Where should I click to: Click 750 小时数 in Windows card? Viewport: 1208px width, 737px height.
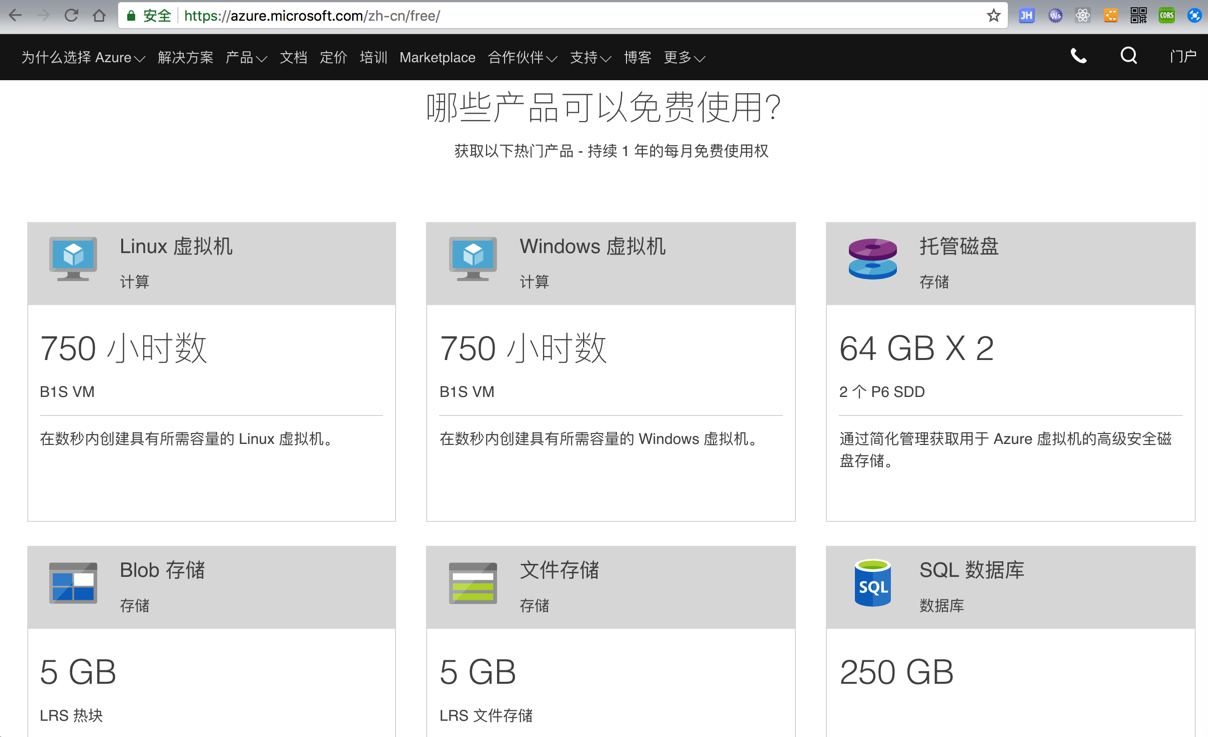click(523, 348)
